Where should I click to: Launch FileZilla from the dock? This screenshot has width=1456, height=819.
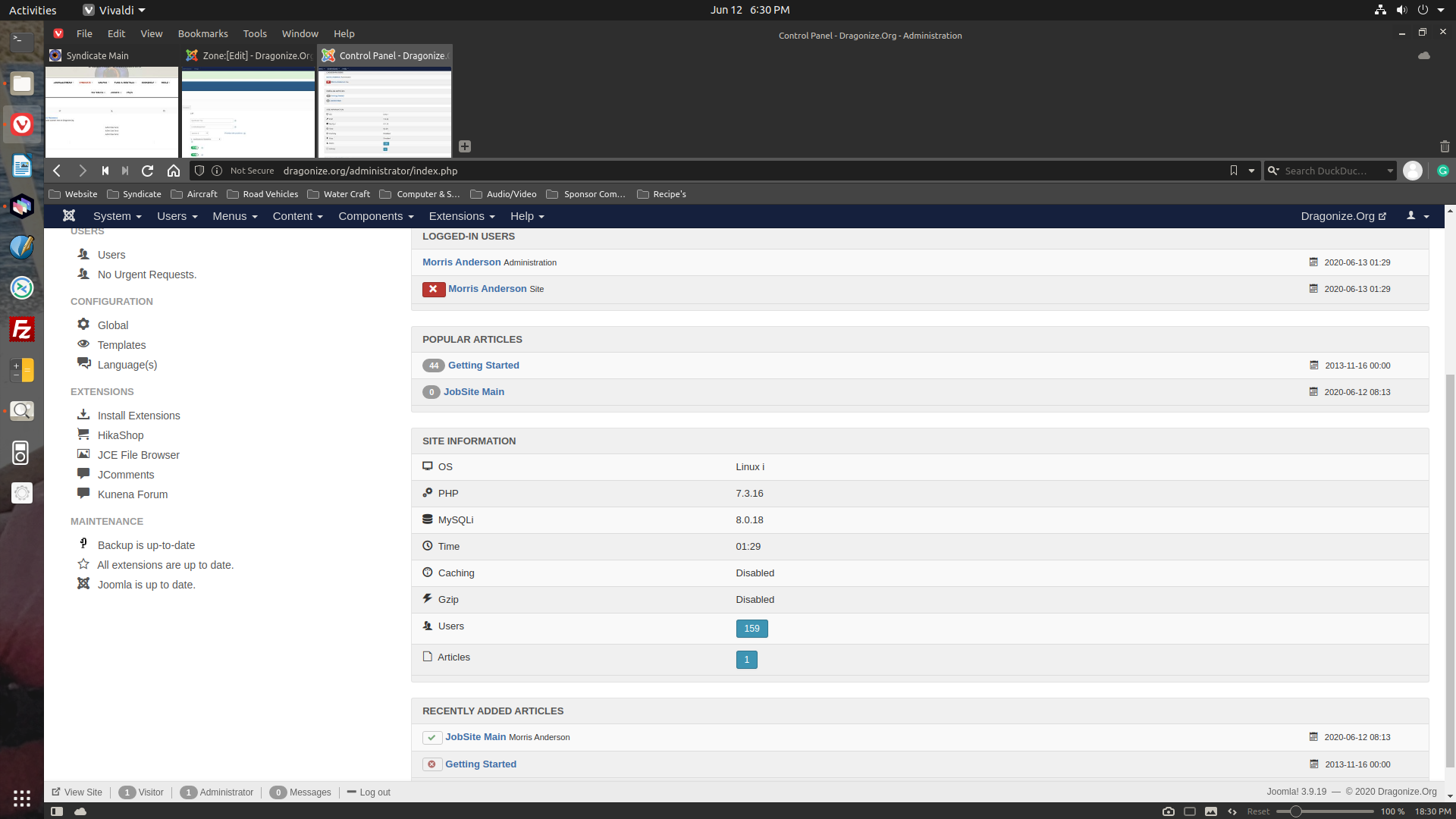pyautogui.click(x=22, y=329)
